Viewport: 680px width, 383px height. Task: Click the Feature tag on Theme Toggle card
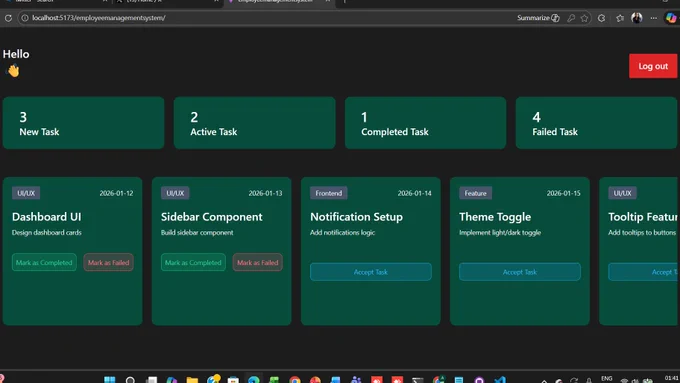click(476, 193)
